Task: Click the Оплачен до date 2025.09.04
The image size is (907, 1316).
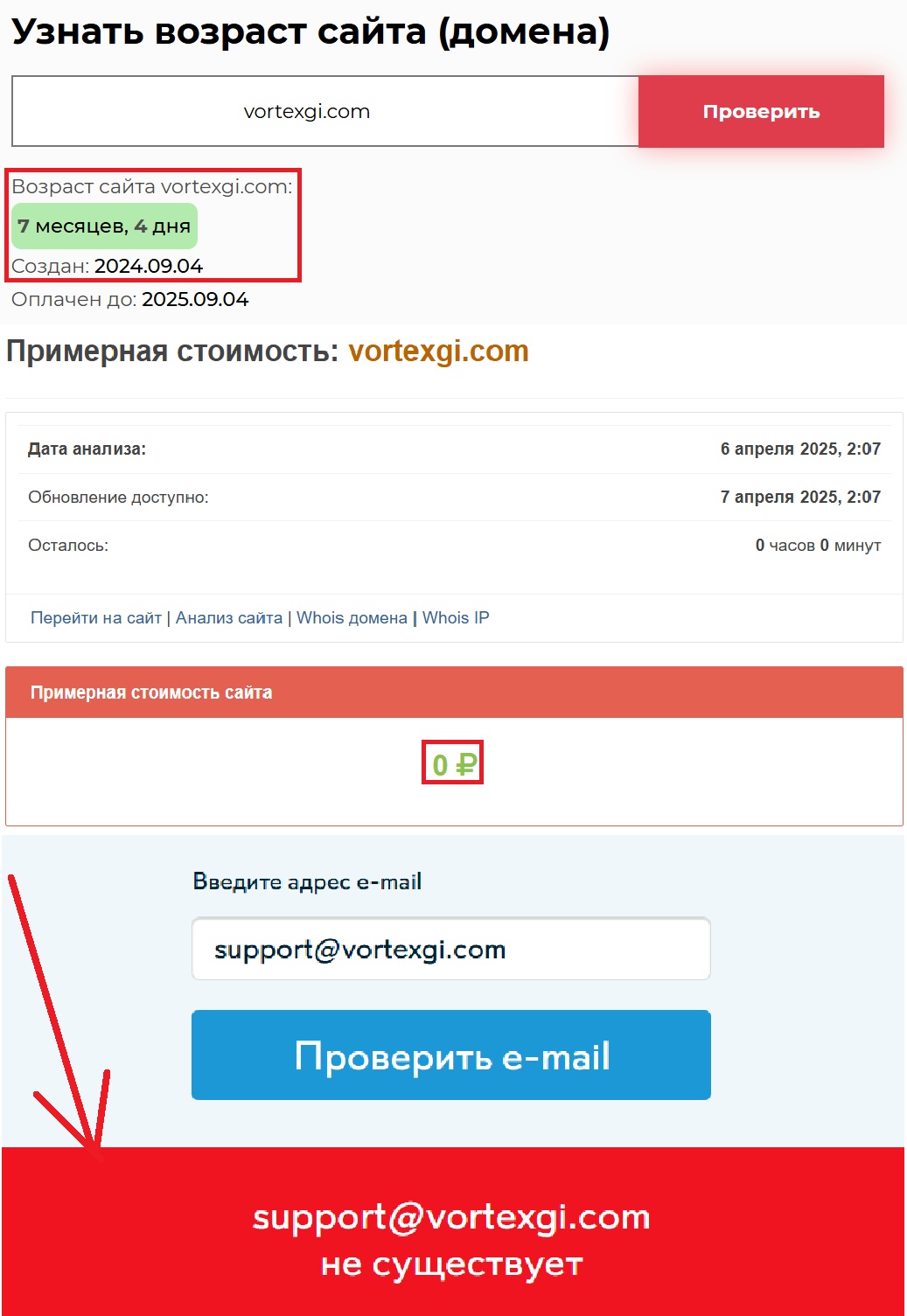Action: (195, 299)
